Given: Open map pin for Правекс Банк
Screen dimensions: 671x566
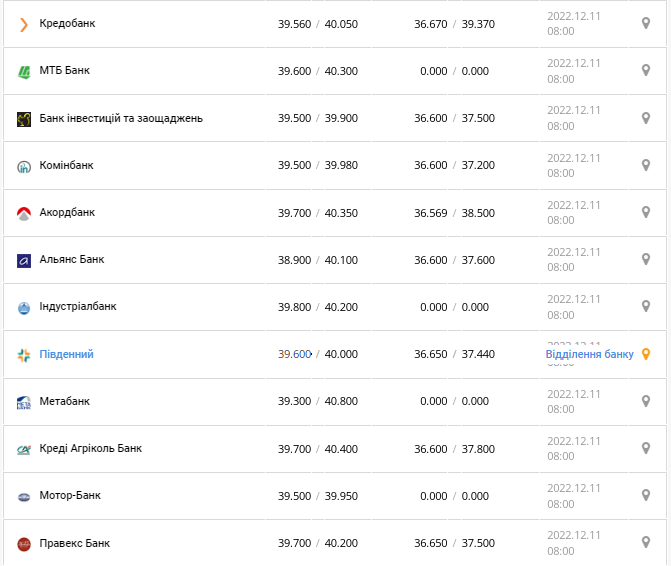Looking at the screenshot, I should [x=646, y=542].
